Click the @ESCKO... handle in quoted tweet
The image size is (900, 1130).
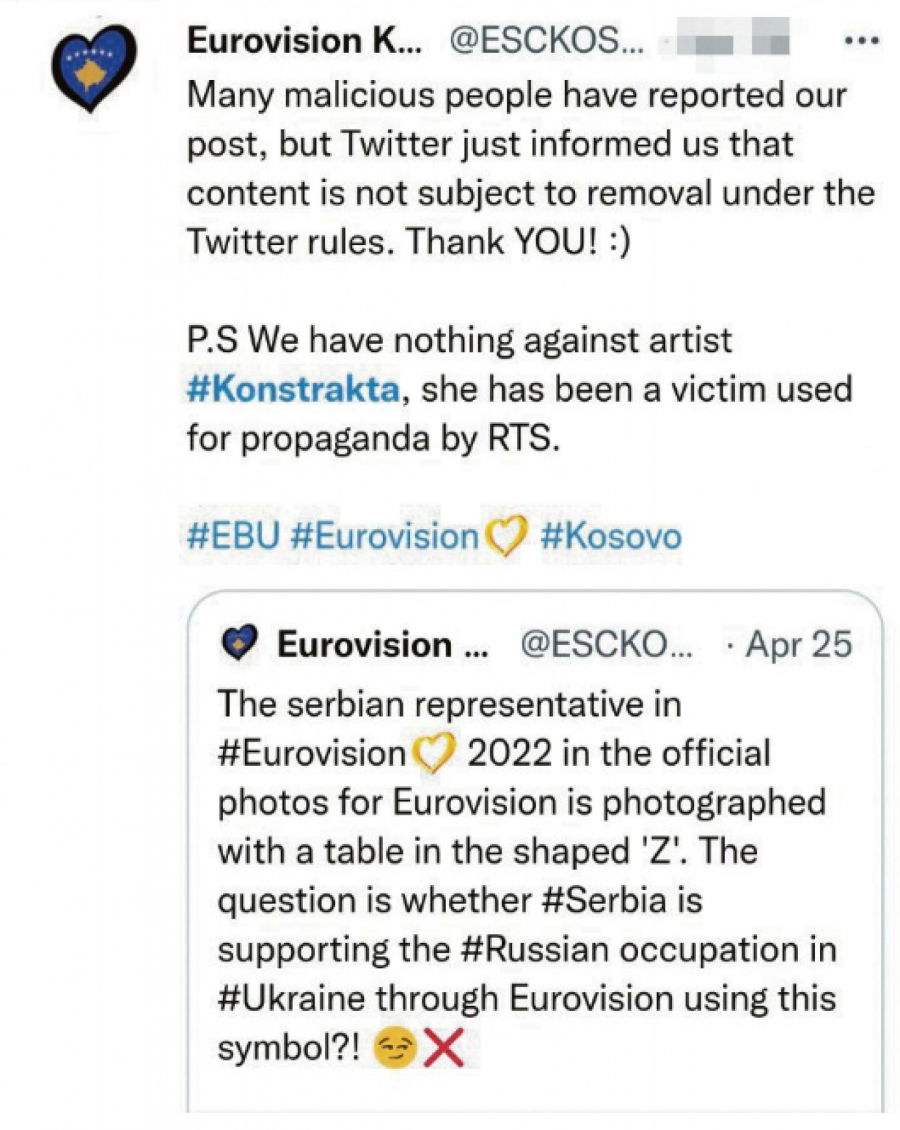point(608,645)
